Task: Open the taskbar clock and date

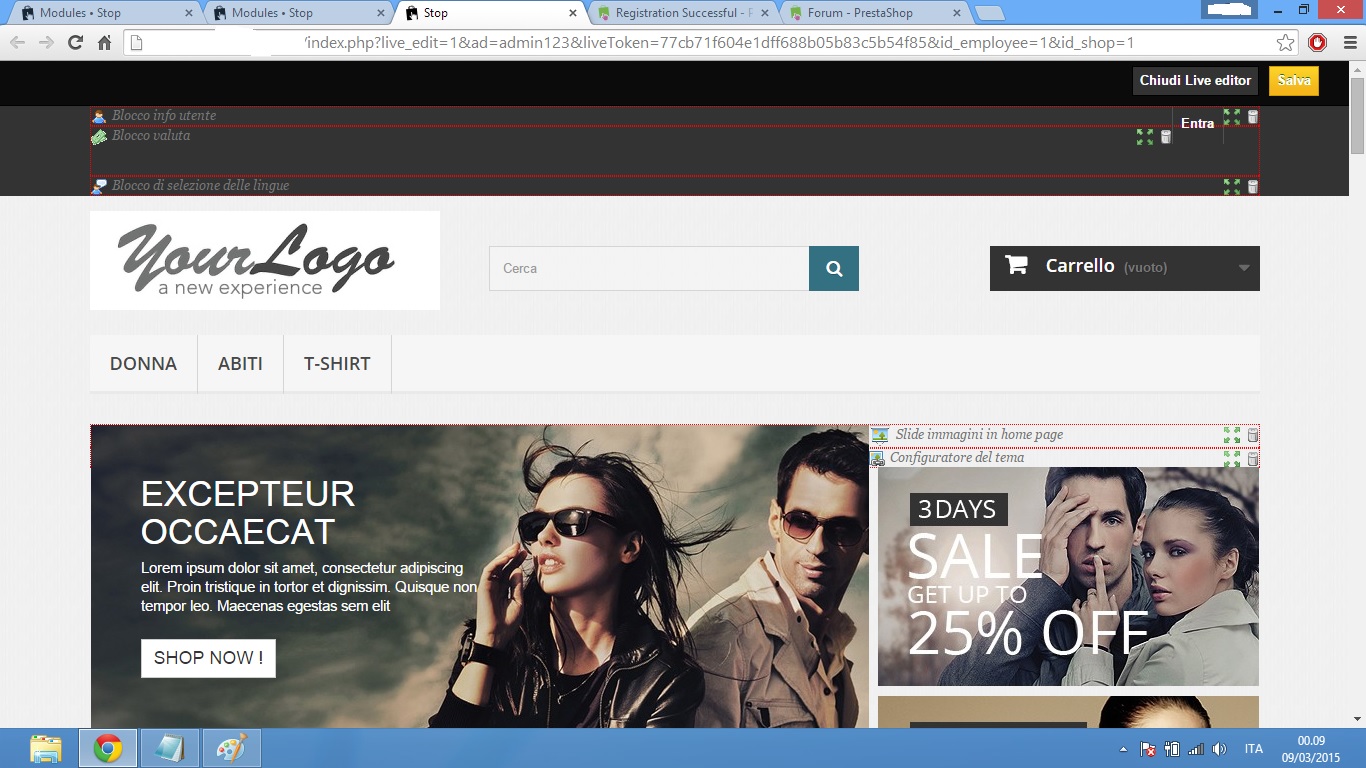Action: 1311,749
